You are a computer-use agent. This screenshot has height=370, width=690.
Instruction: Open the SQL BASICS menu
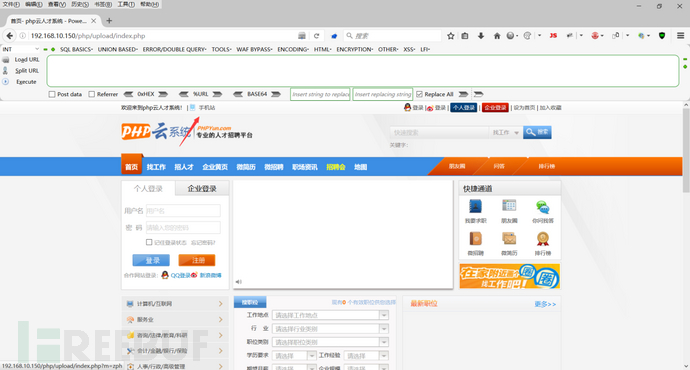point(76,49)
